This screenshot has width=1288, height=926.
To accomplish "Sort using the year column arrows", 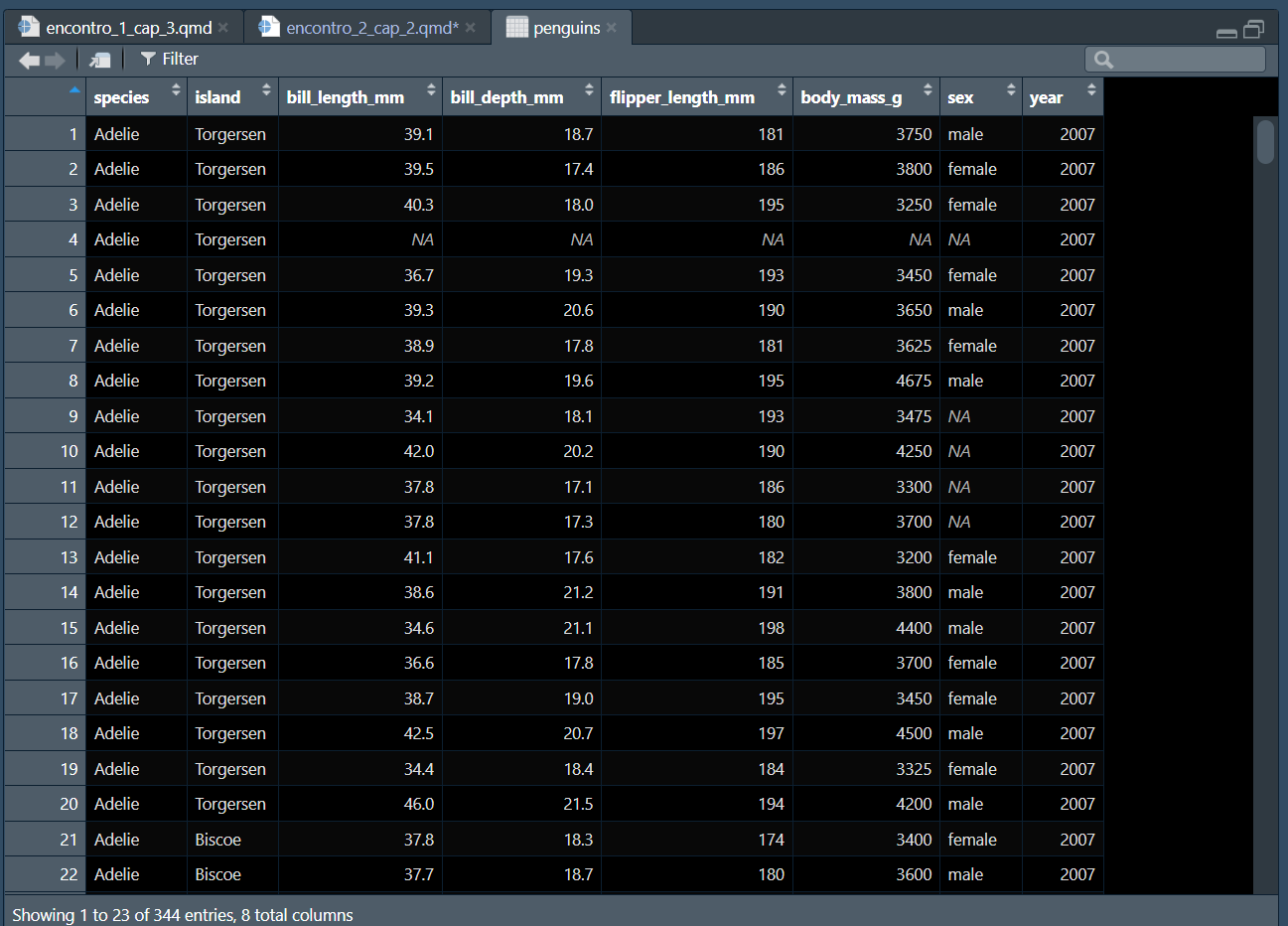I will (1091, 90).
